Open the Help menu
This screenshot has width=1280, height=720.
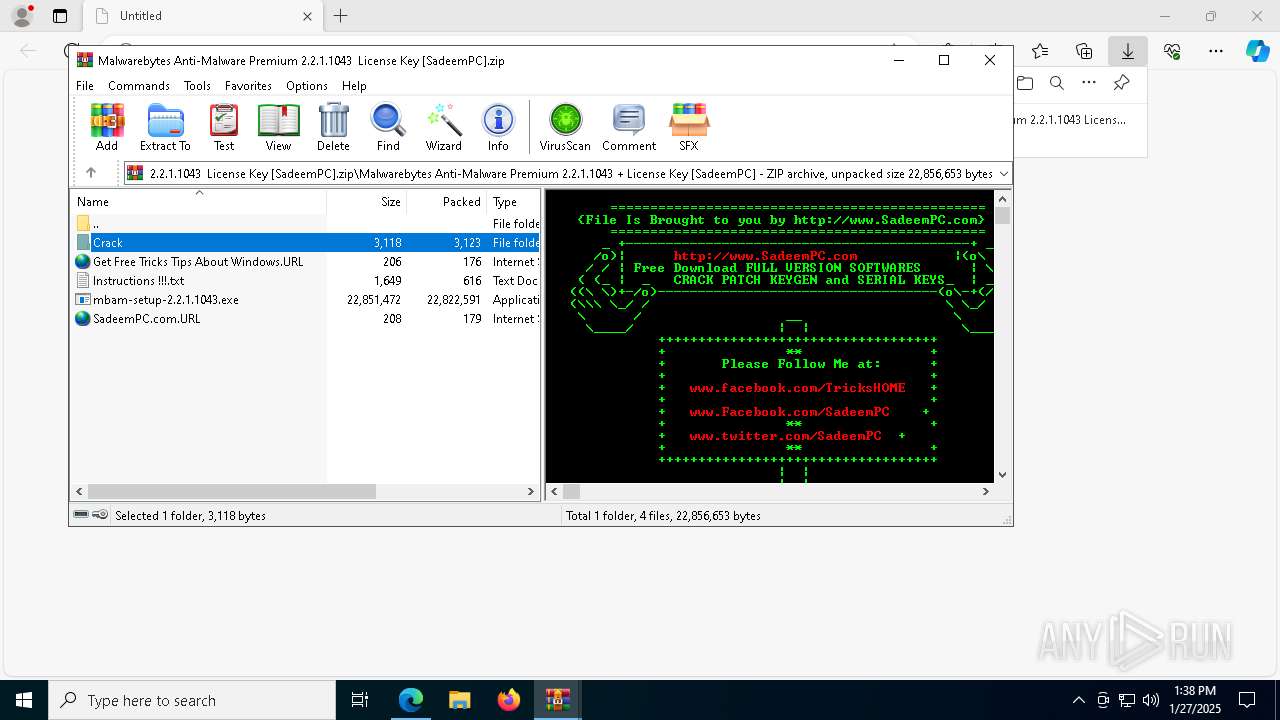pos(354,86)
